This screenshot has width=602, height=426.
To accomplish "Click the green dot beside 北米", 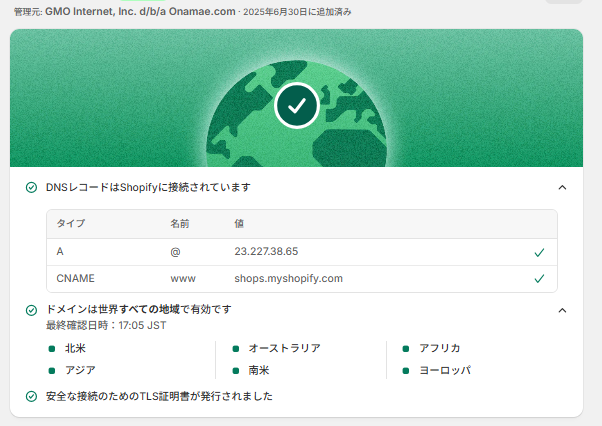I will 52,349.
